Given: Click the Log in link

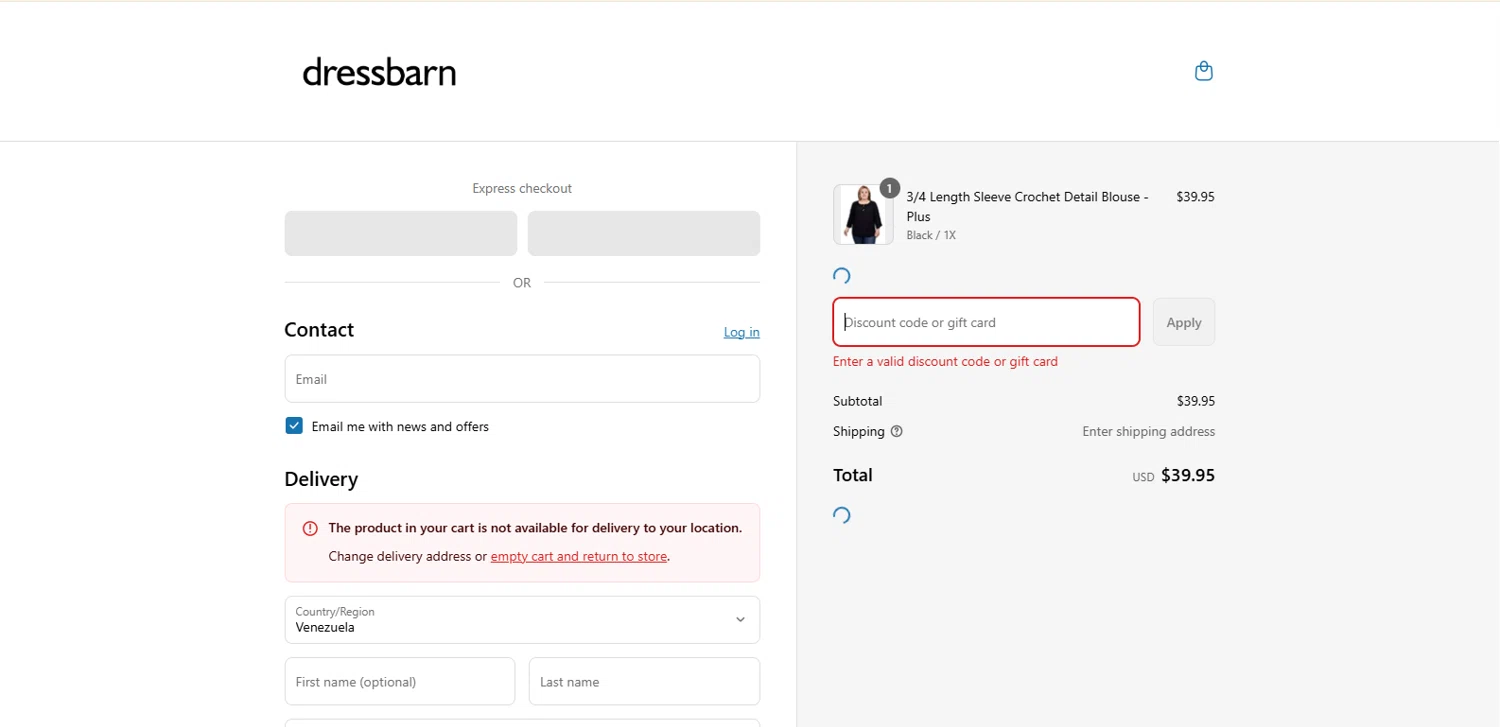Looking at the screenshot, I should click(742, 332).
